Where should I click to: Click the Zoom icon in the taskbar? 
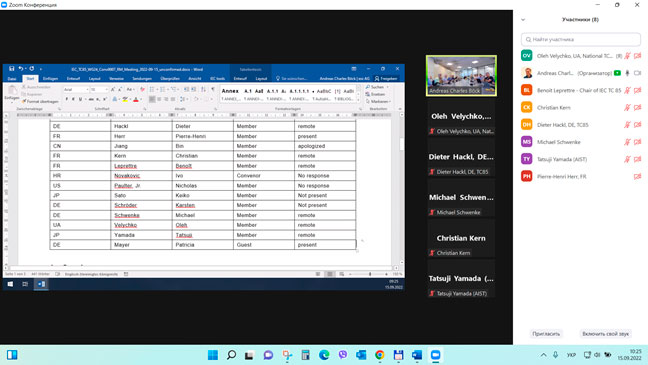point(435,355)
